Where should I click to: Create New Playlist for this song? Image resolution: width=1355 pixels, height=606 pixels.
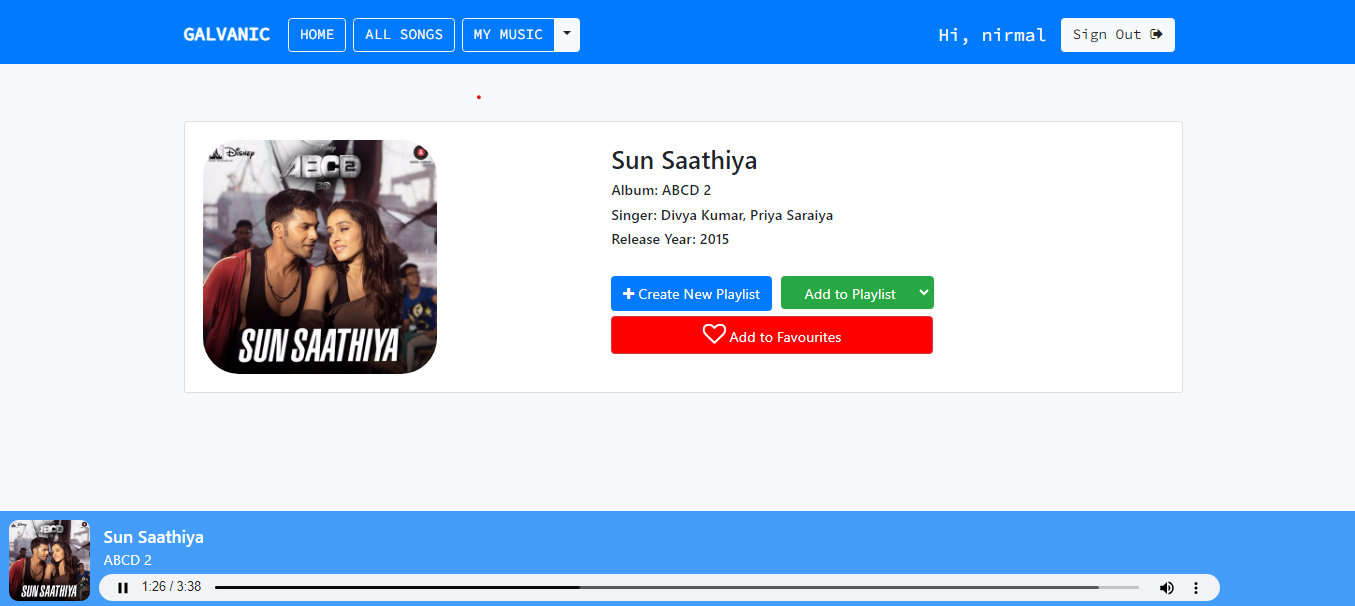pos(691,294)
